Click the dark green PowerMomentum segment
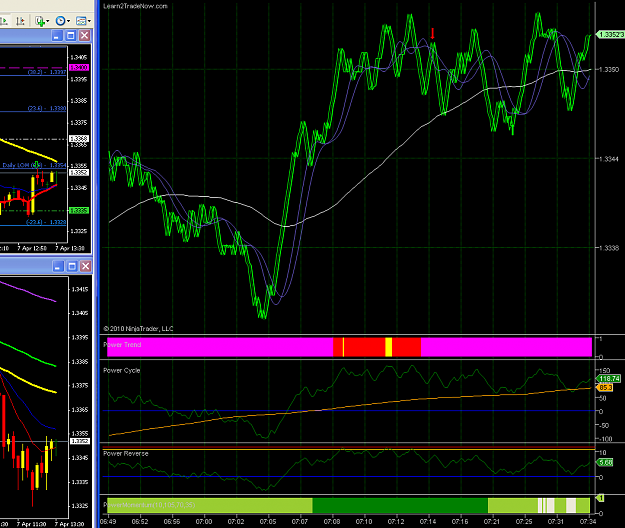 click(400, 505)
